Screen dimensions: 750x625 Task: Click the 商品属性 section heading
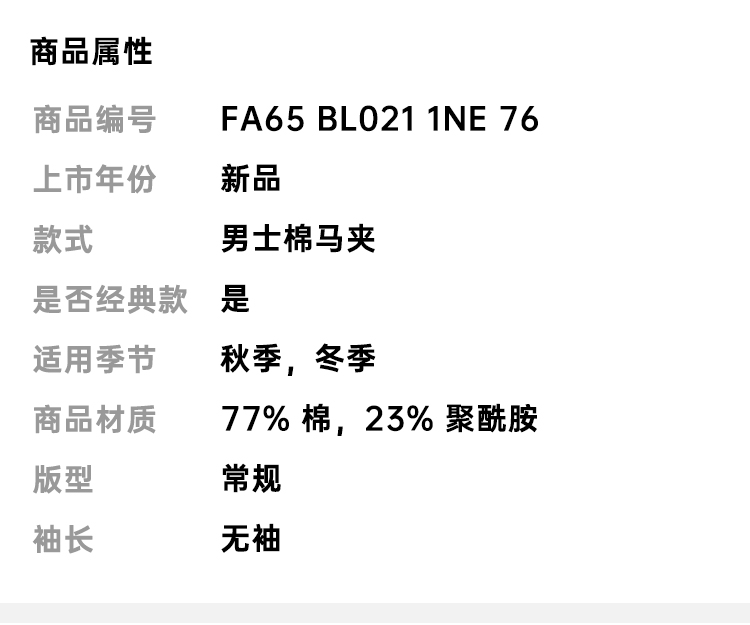(91, 52)
